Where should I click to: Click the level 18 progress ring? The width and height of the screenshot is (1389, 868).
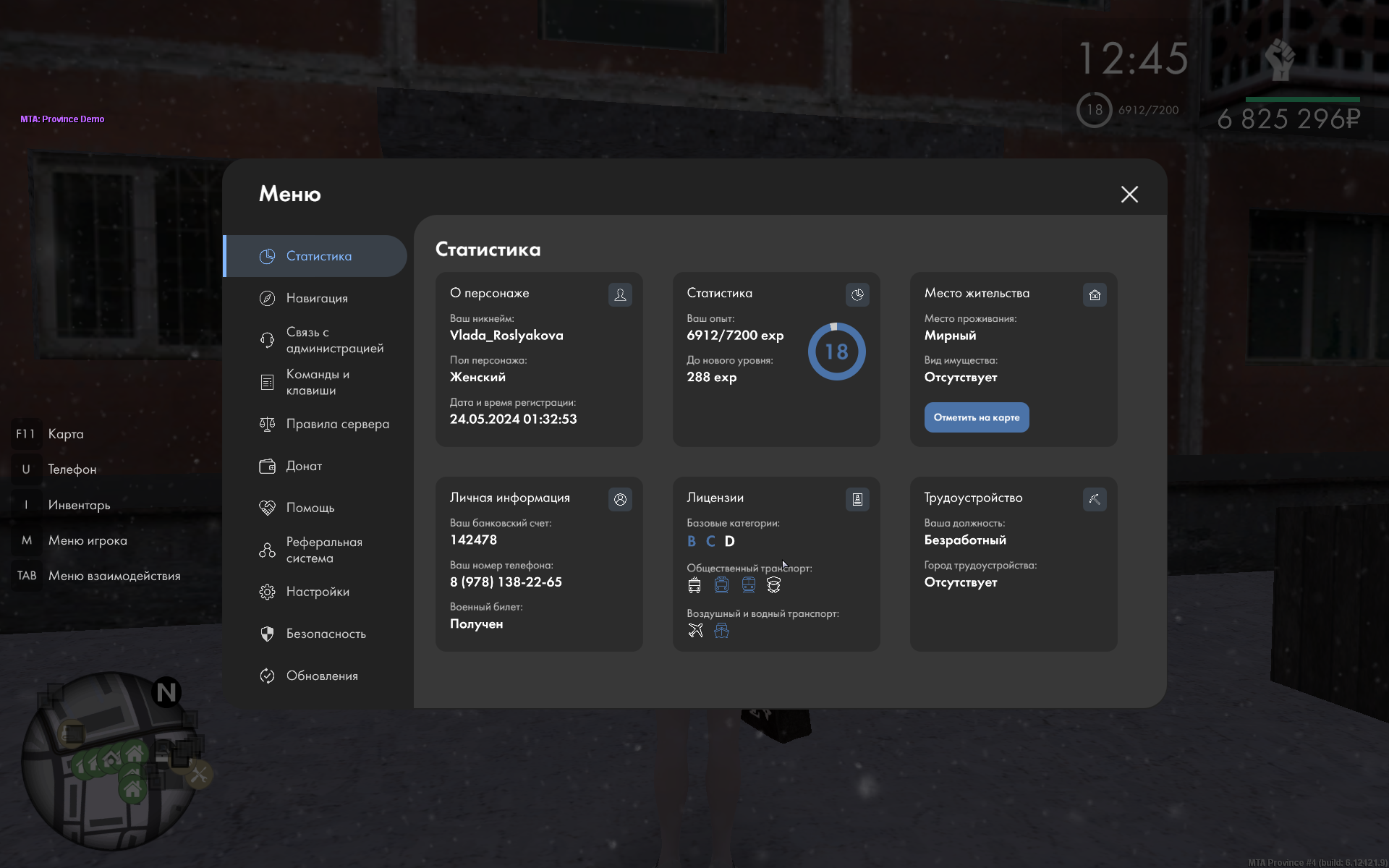(x=836, y=352)
